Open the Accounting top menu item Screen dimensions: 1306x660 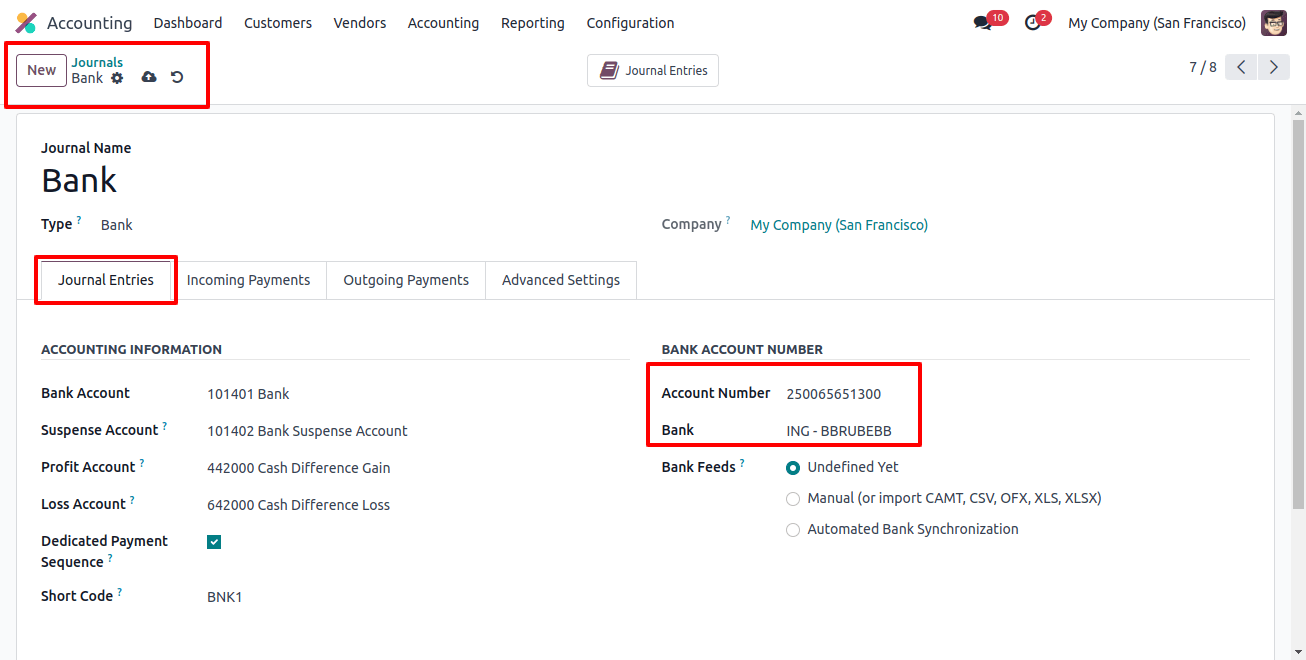click(x=443, y=23)
